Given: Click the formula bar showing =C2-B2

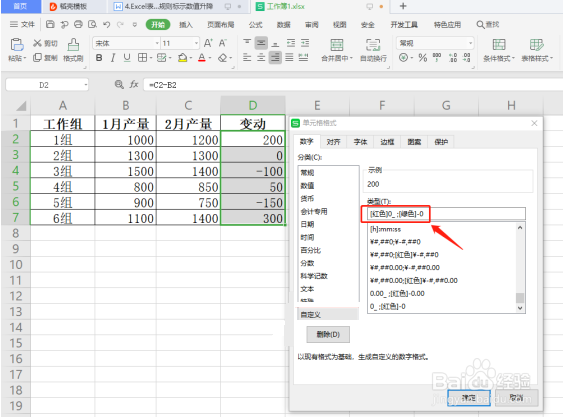Looking at the screenshot, I should click(x=352, y=85).
